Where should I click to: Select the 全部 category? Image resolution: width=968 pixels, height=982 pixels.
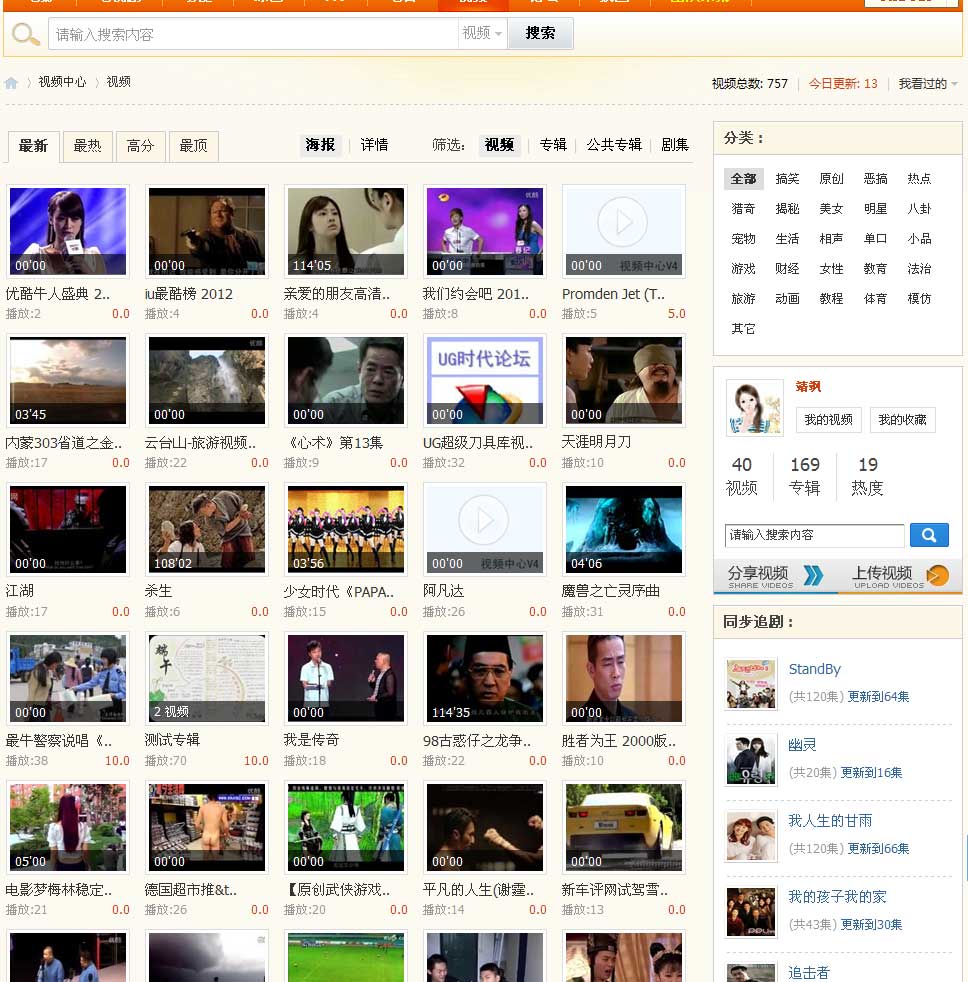(x=743, y=179)
